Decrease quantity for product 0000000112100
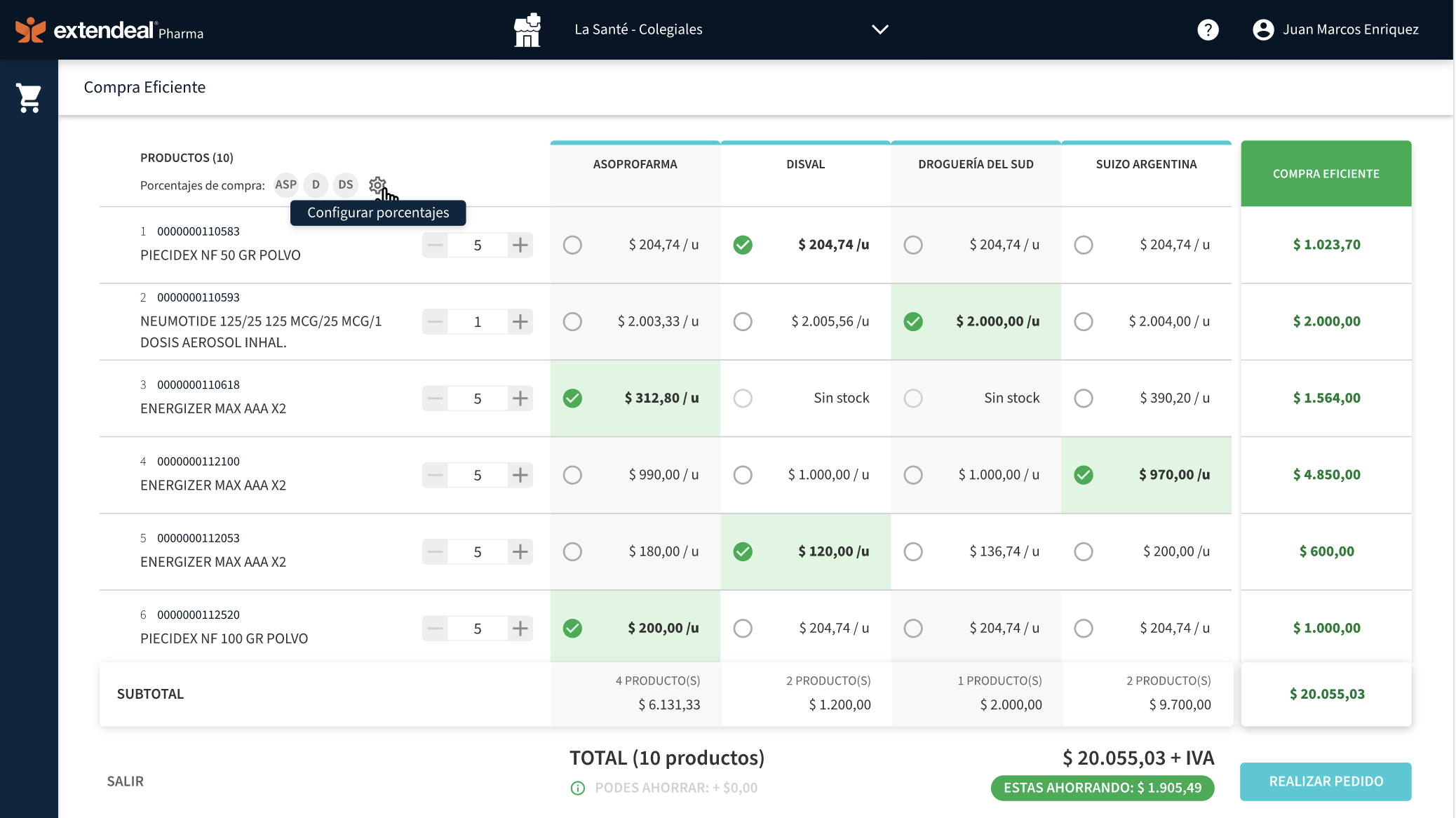The image size is (1456, 818). (436, 475)
